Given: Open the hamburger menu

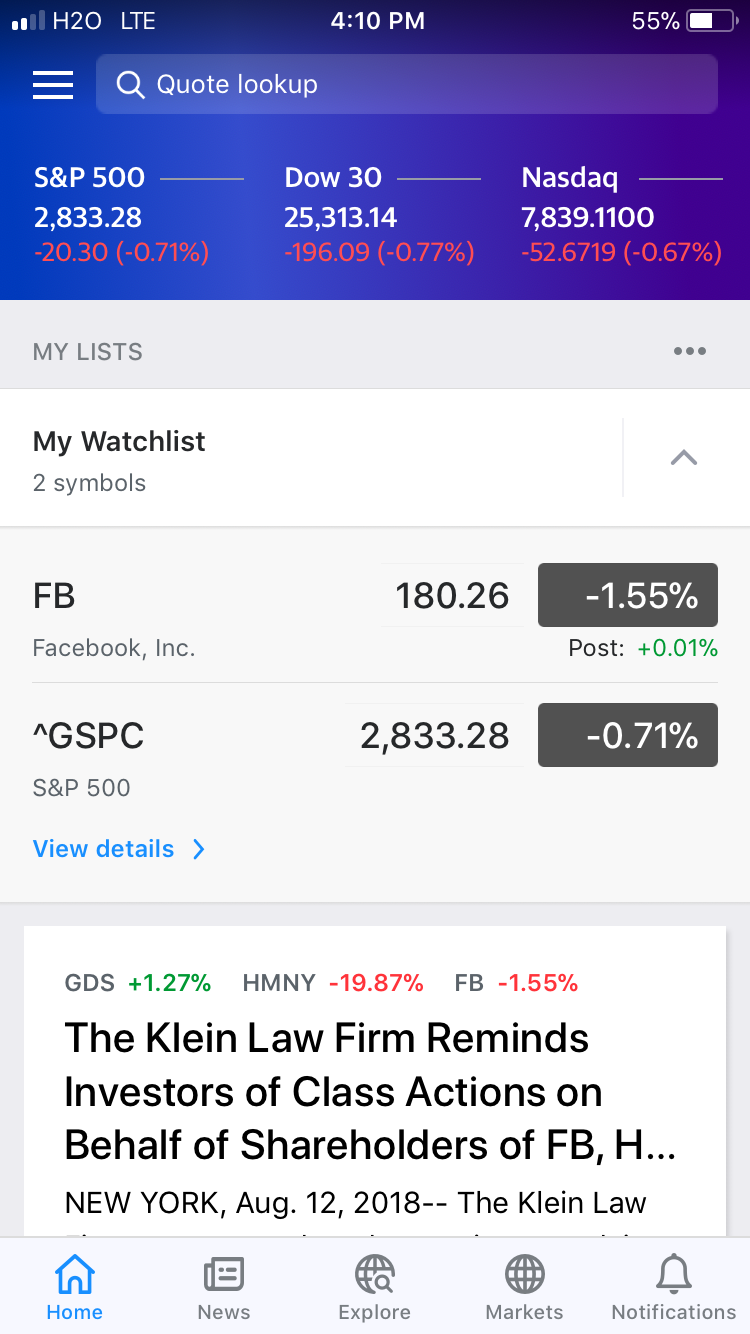Looking at the screenshot, I should 53,85.
